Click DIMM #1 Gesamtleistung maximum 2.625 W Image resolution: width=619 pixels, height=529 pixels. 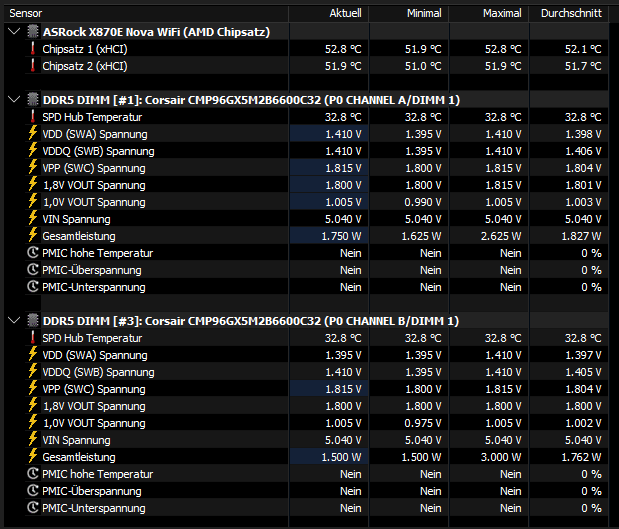point(501,236)
